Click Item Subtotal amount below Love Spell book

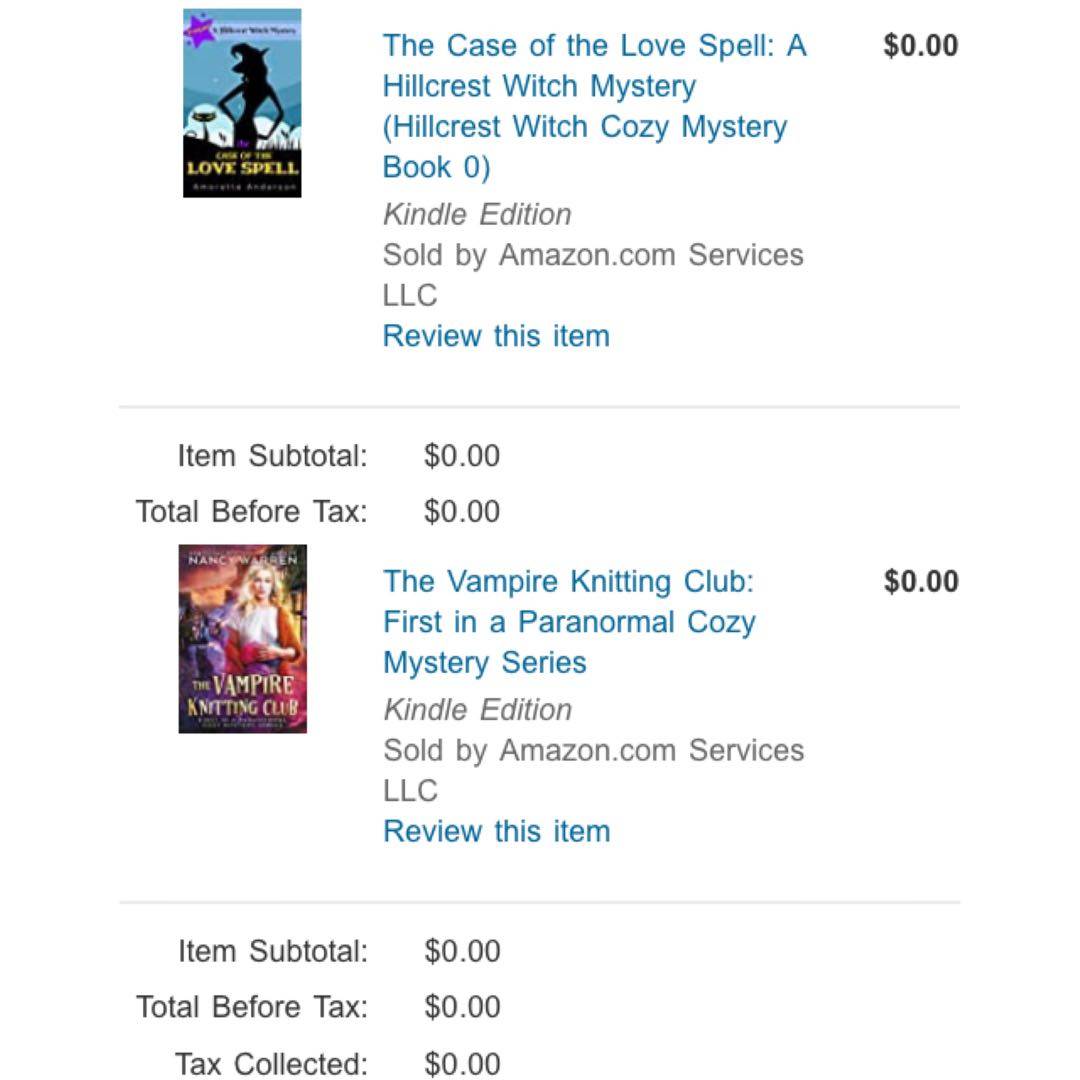[x=462, y=456]
